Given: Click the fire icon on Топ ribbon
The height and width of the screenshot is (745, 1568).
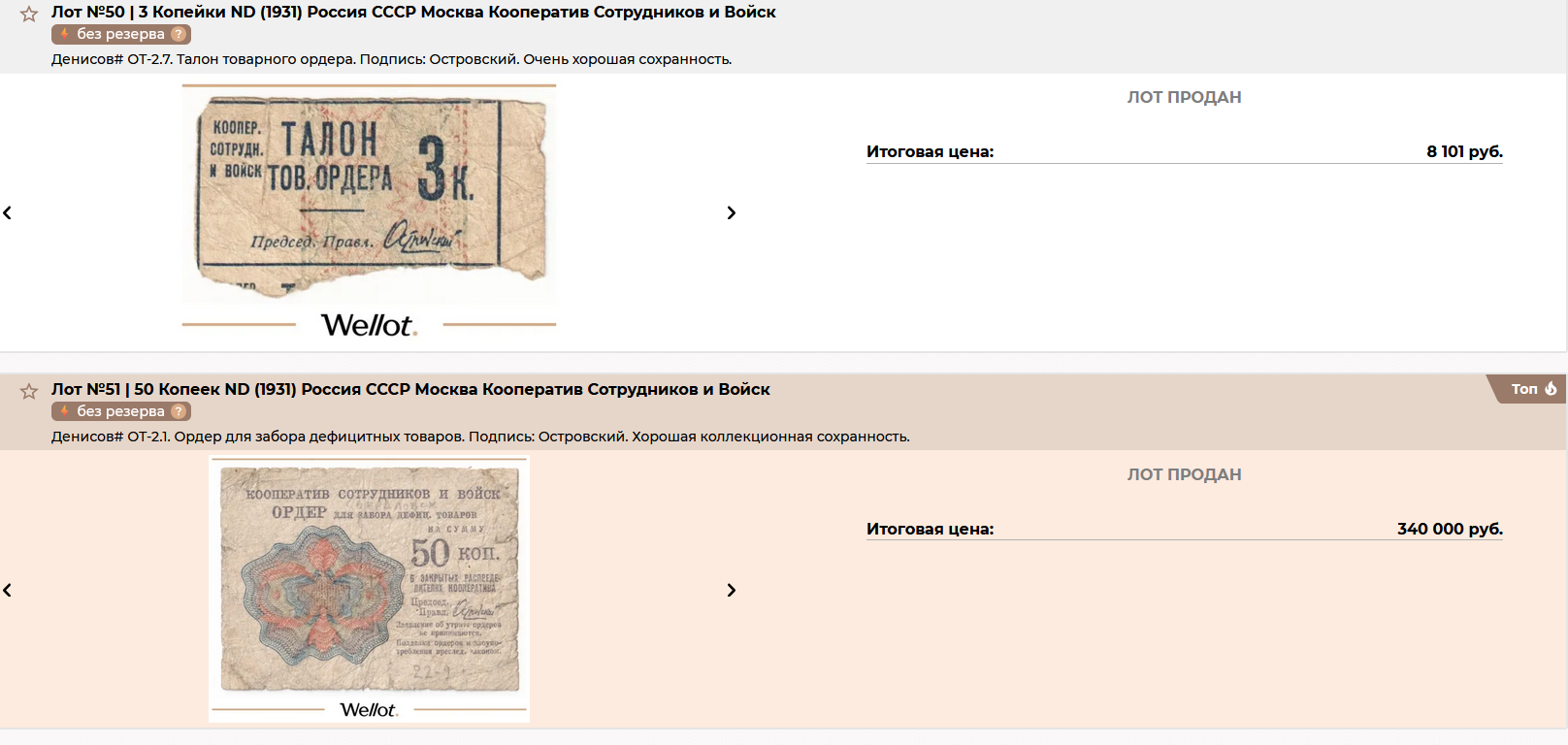Looking at the screenshot, I should coord(1551,388).
